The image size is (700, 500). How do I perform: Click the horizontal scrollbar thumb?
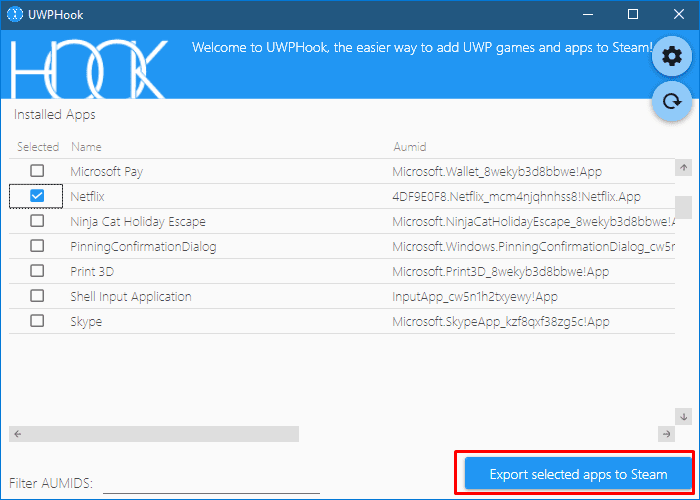[162, 434]
